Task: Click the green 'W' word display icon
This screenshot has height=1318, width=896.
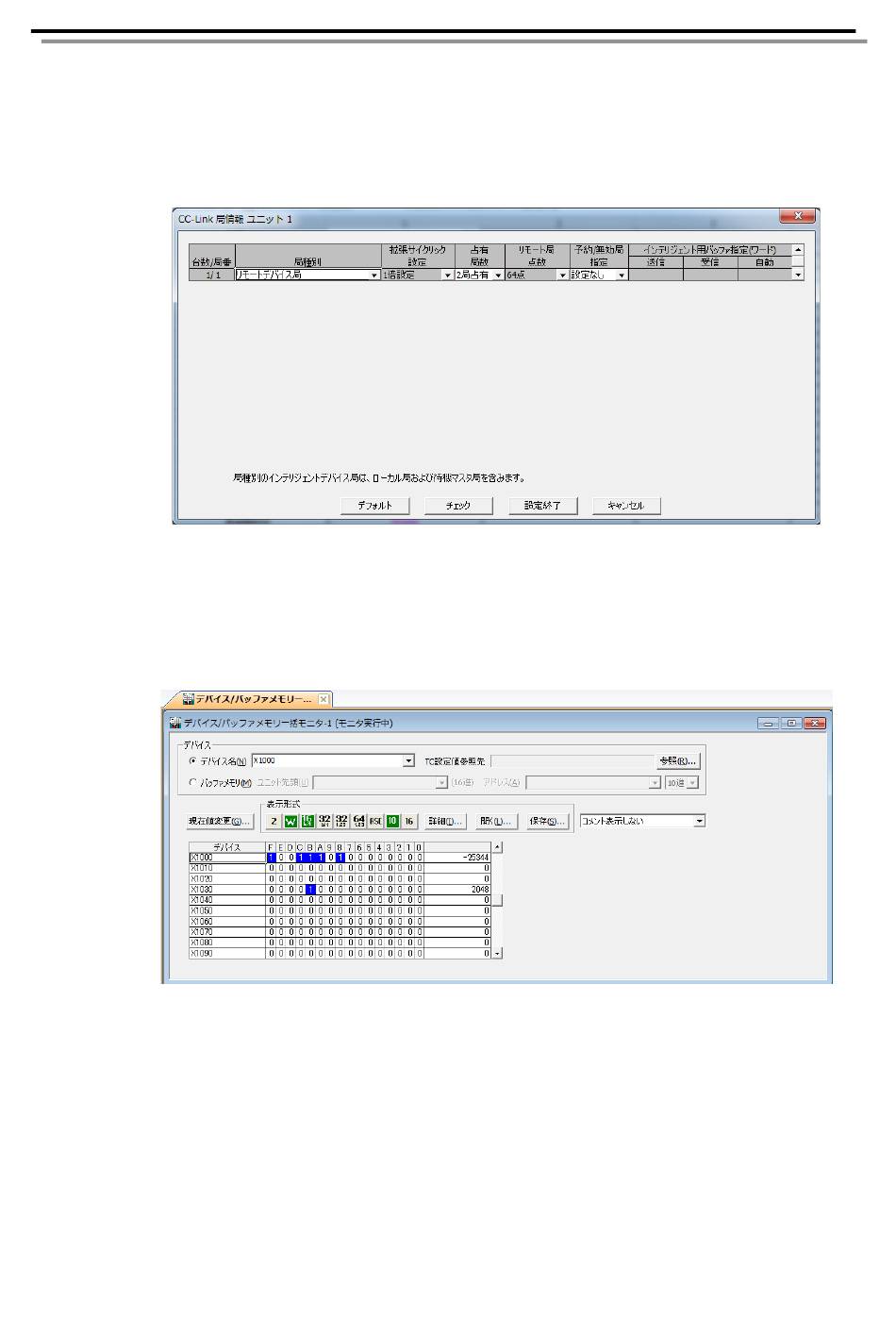Action: [x=290, y=821]
